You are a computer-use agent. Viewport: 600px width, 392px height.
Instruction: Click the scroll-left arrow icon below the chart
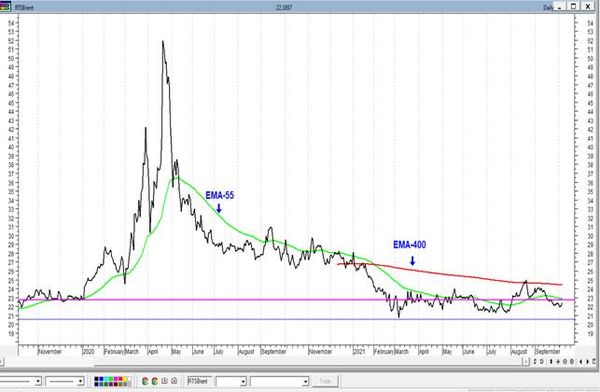click(581, 361)
